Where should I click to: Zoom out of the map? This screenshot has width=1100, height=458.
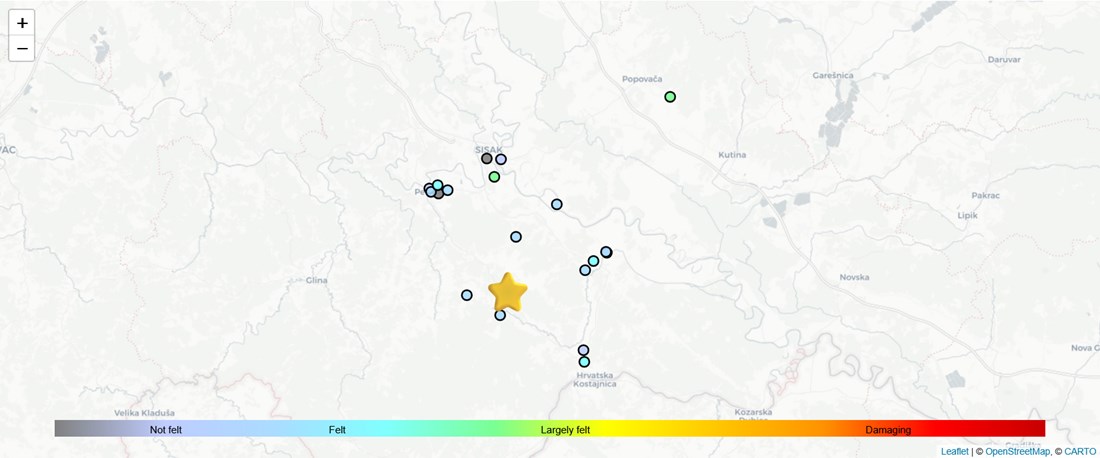coord(22,48)
